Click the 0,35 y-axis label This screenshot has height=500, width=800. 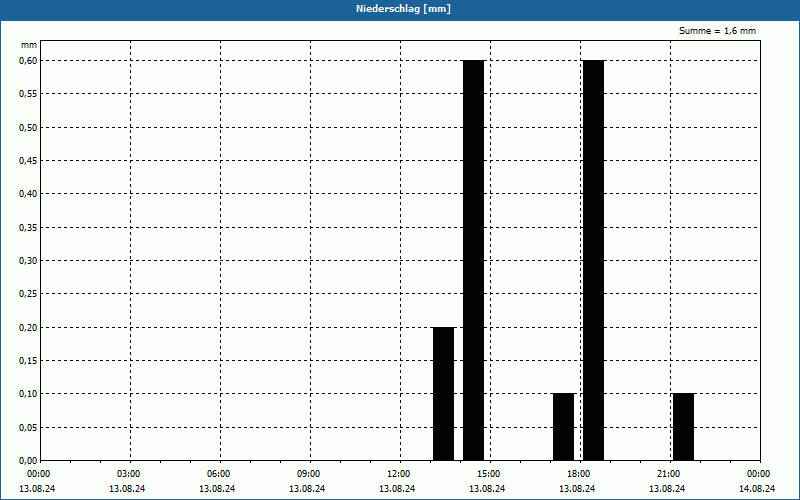[x=29, y=227]
